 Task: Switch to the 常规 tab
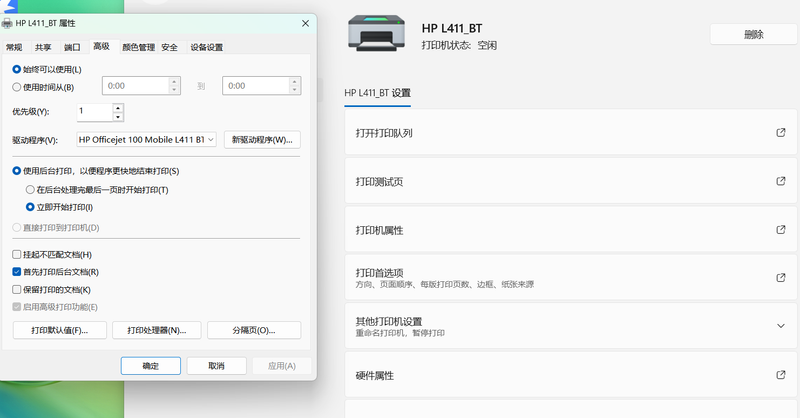point(14,47)
